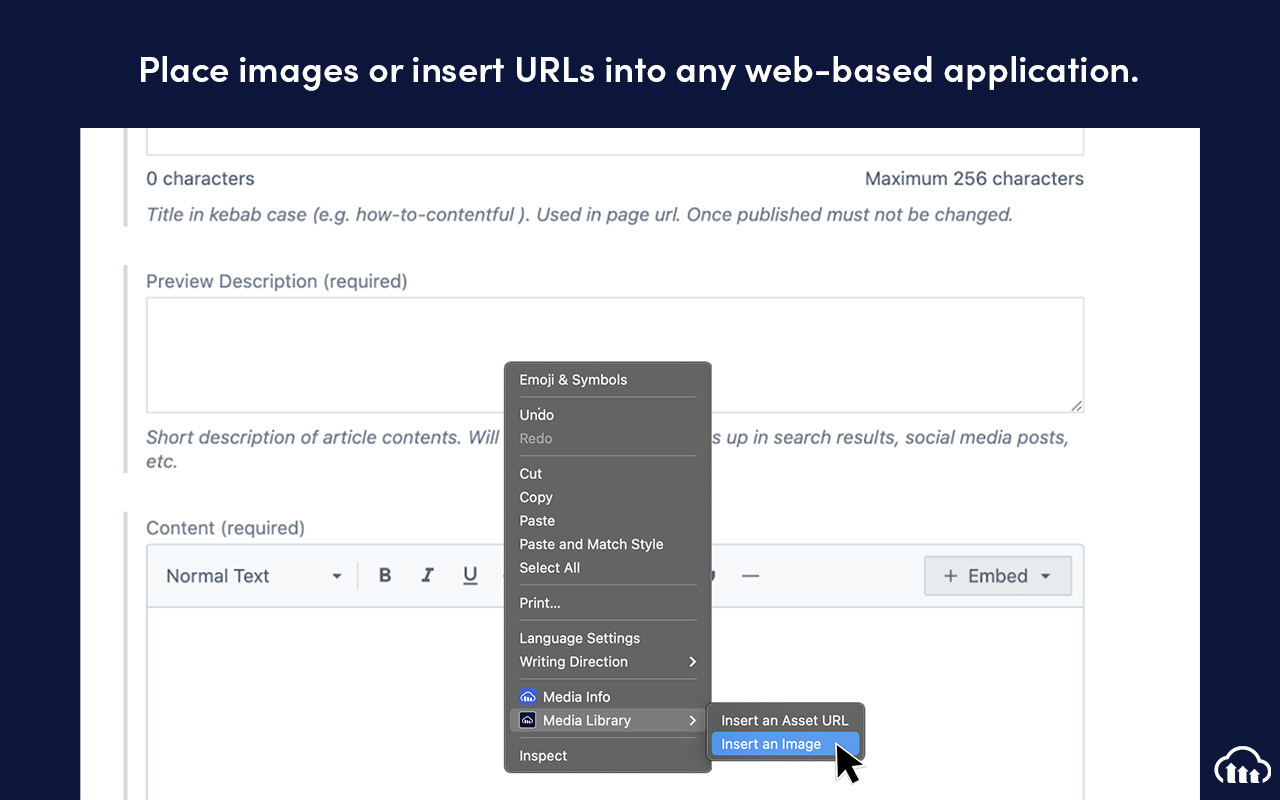Click Insert an Asset URL
The height and width of the screenshot is (800, 1280).
(x=785, y=720)
